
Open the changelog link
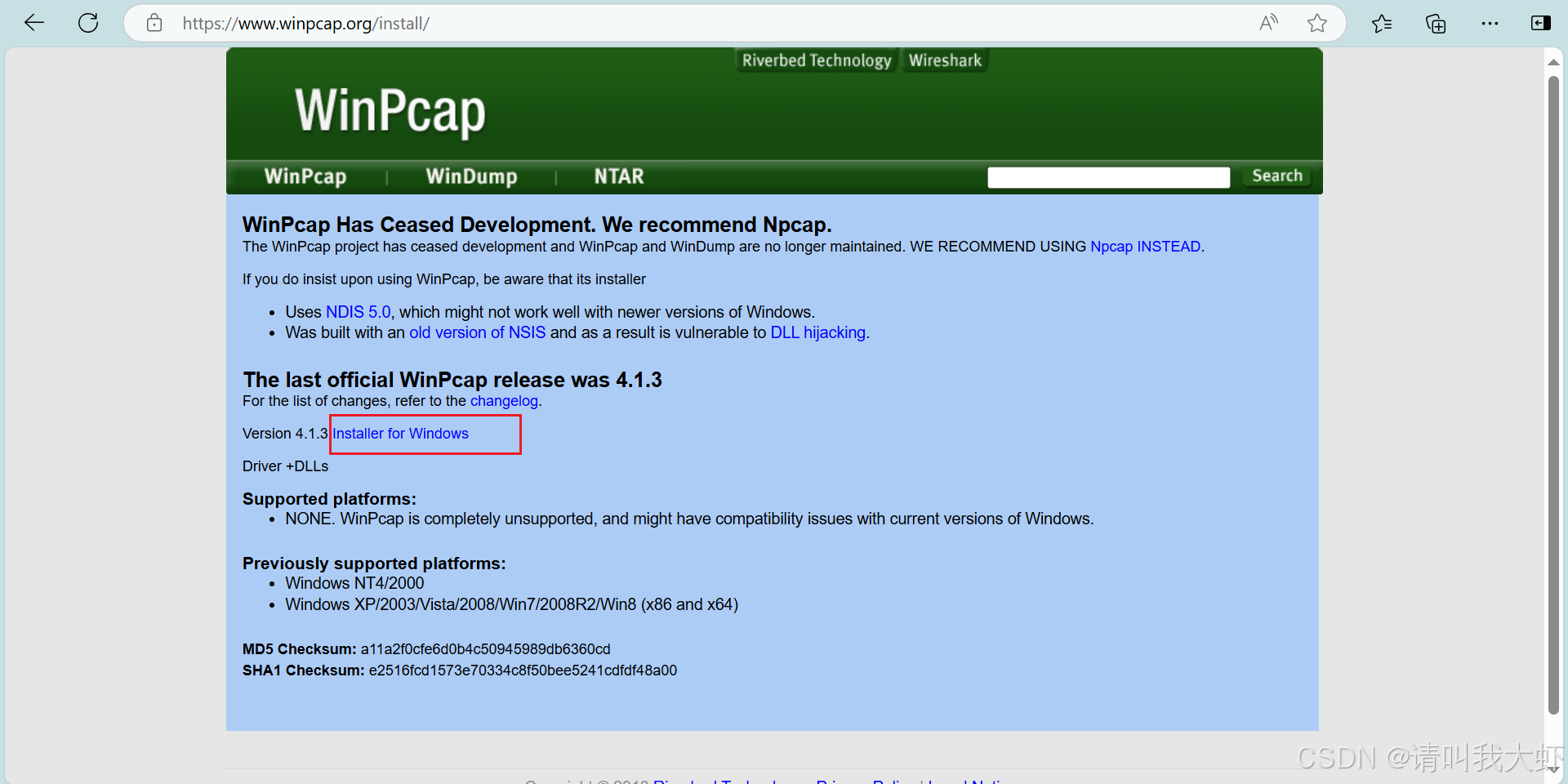[x=504, y=401]
